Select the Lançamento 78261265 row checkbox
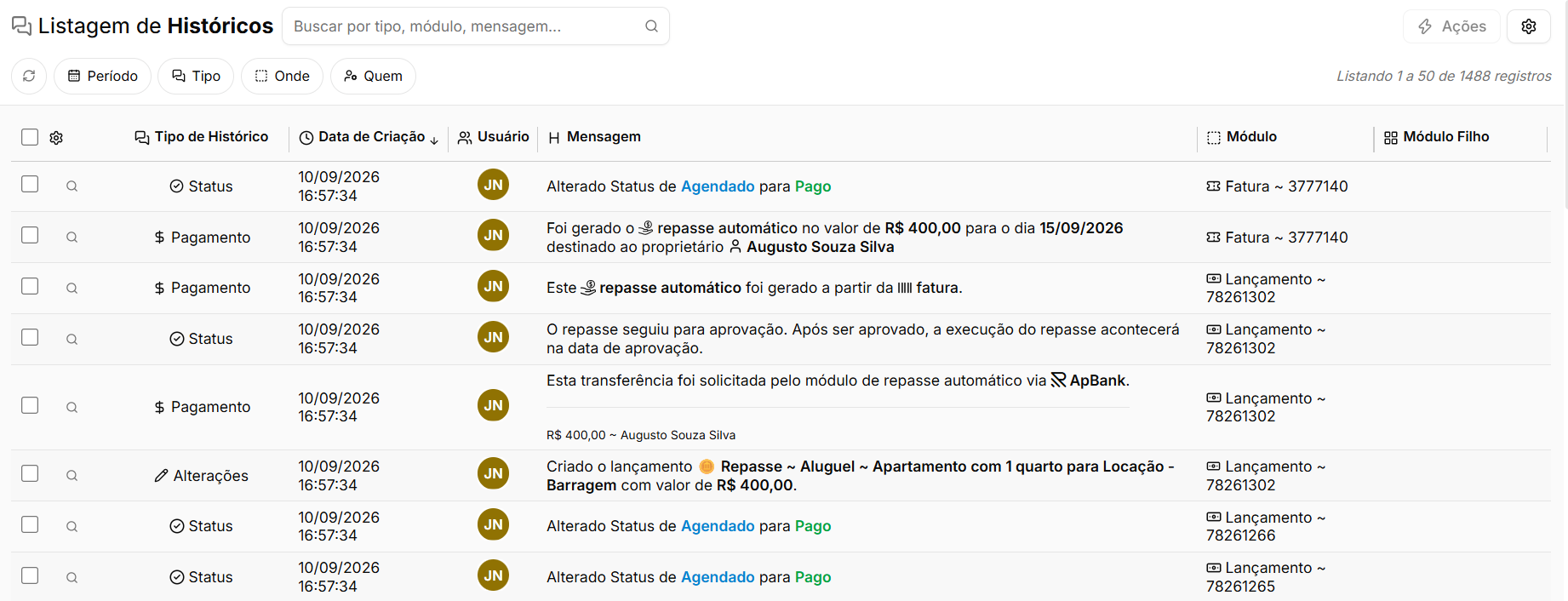The width and height of the screenshot is (1568, 601). (30, 575)
